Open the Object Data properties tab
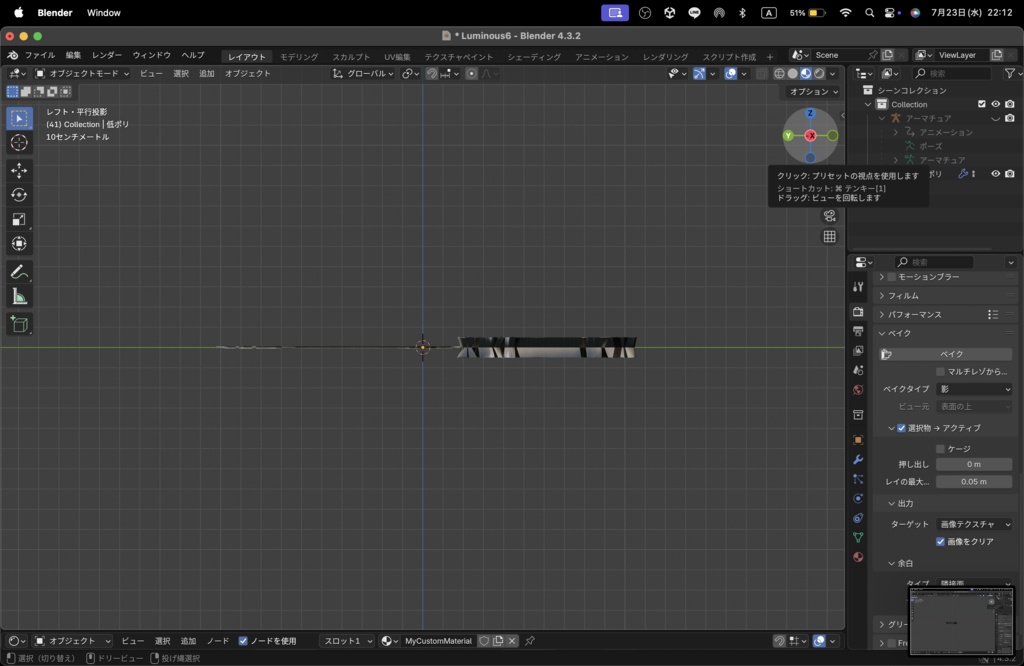Image resolution: width=1024 pixels, height=666 pixels. (858, 537)
